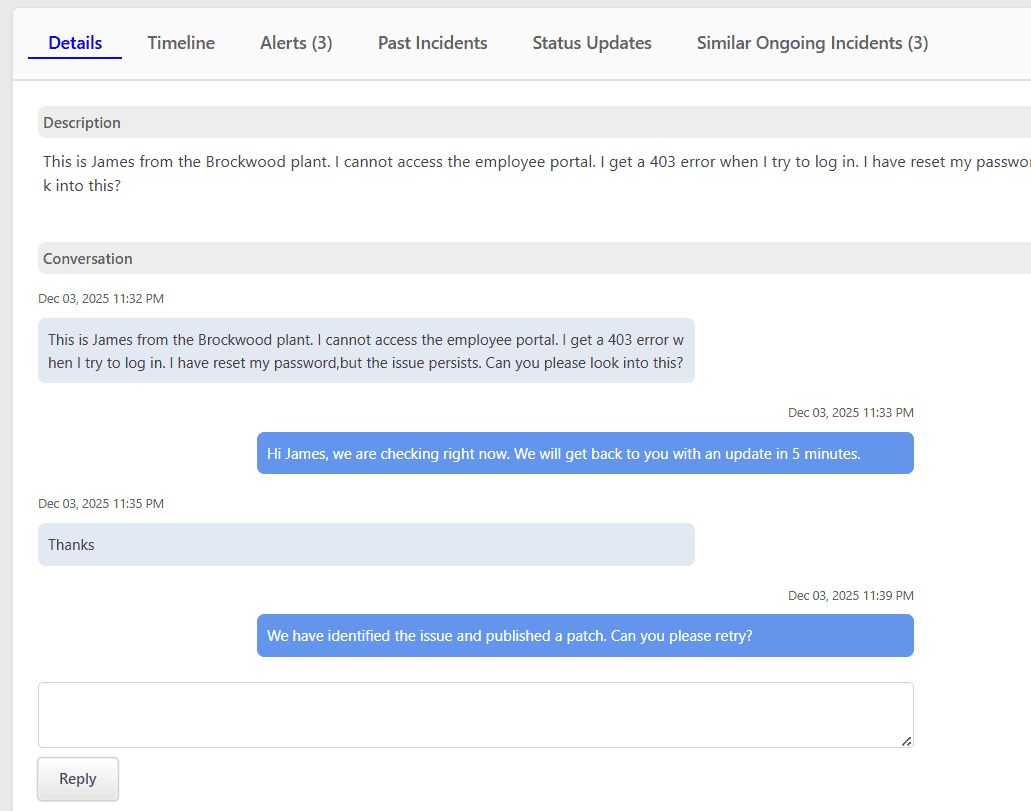Switch to the Timeline tab
The image size is (1031, 811).
pyautogui.click(x=180, y=43)
